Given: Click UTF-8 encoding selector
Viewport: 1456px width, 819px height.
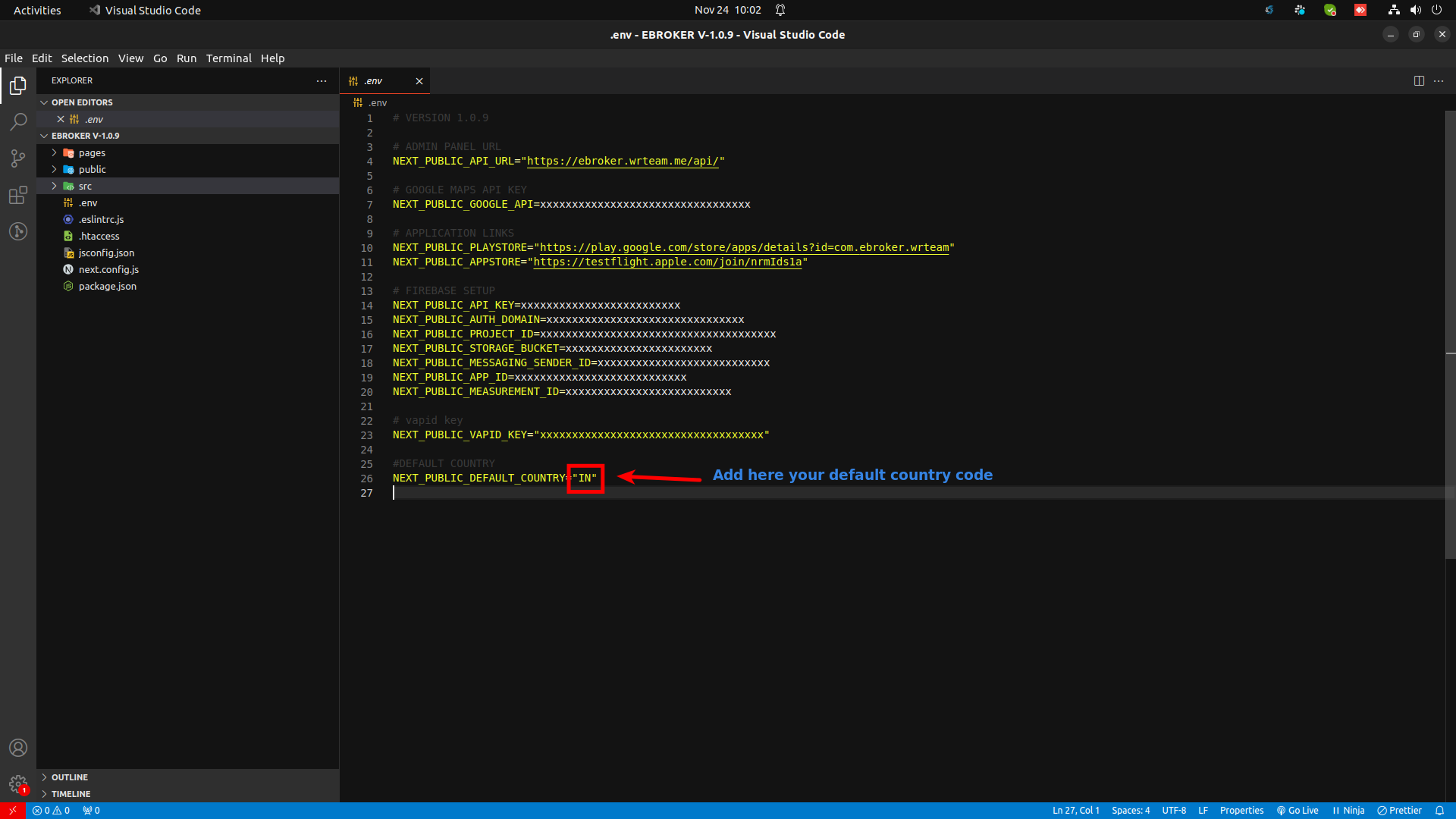Looking at the screenshot, I should (x=1174, y=811).
